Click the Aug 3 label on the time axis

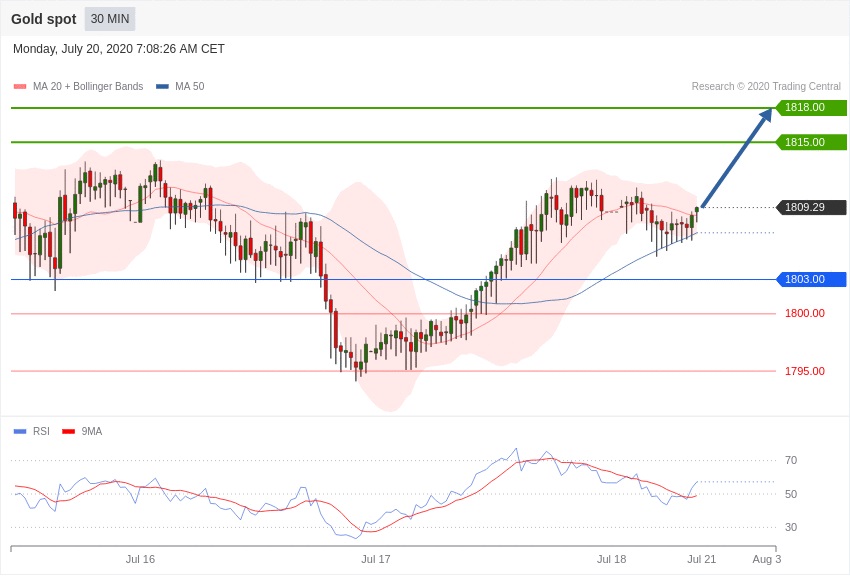click(766, 559)
